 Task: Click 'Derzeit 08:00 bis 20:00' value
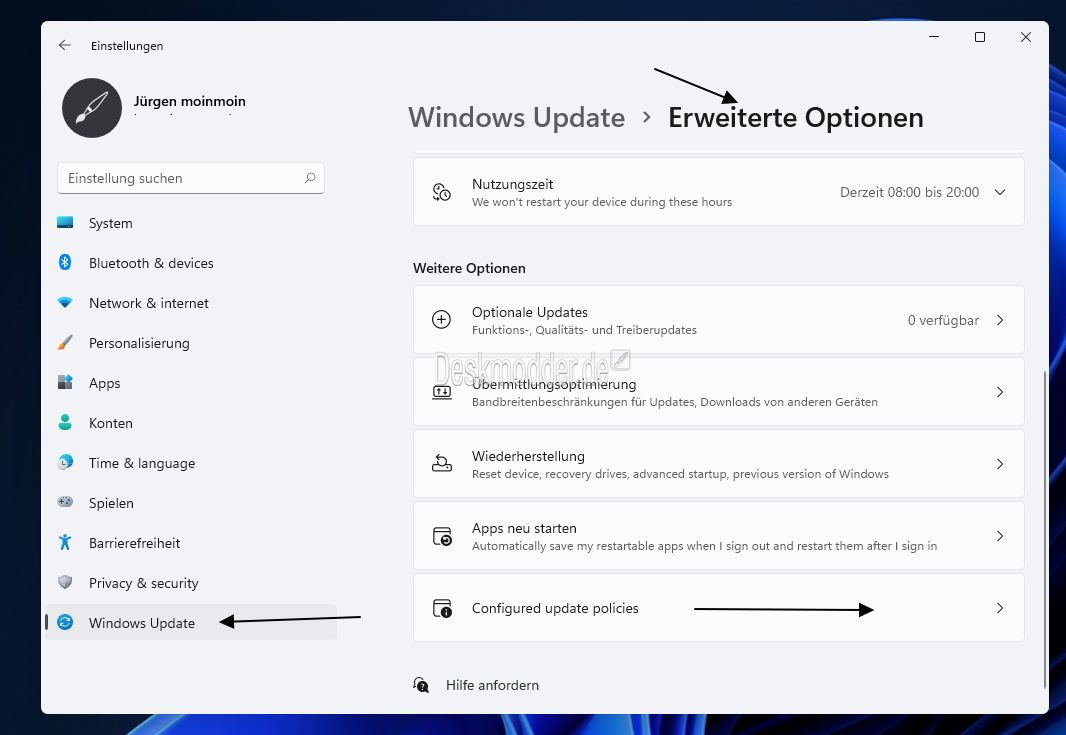910,192
